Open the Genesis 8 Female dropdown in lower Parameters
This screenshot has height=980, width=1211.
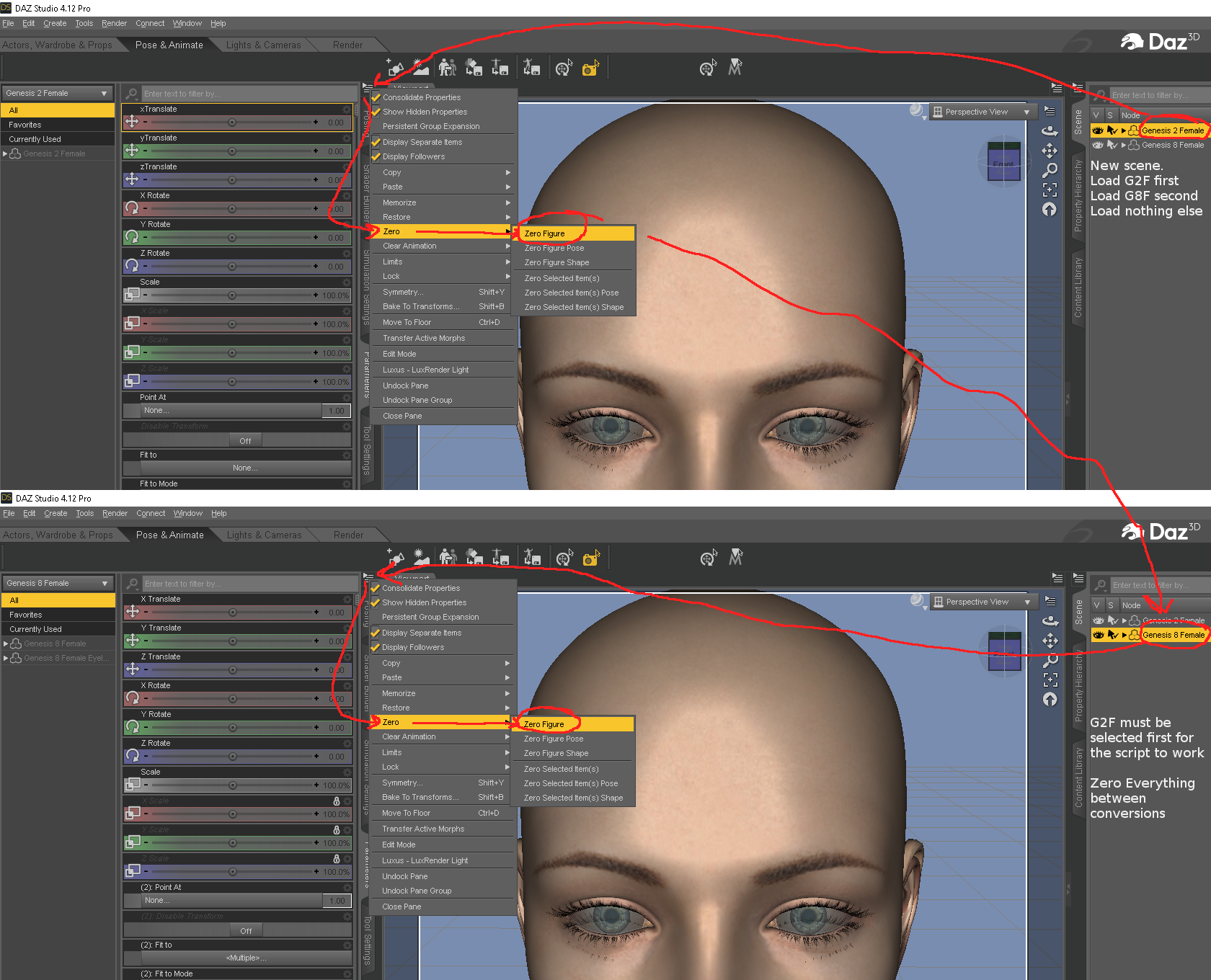tap(58, 583)
